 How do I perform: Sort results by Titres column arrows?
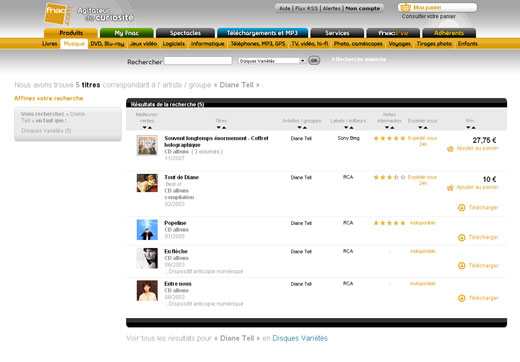pos(221,128)
